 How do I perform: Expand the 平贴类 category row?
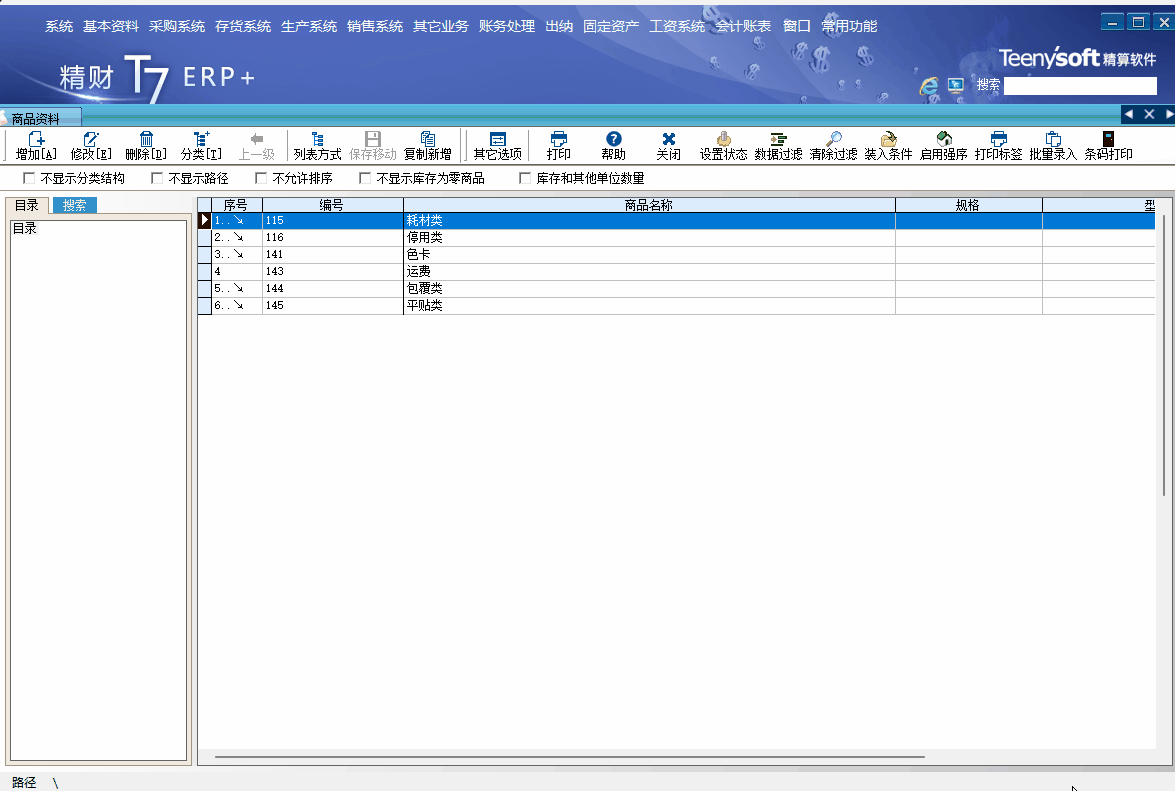(238, 306)
